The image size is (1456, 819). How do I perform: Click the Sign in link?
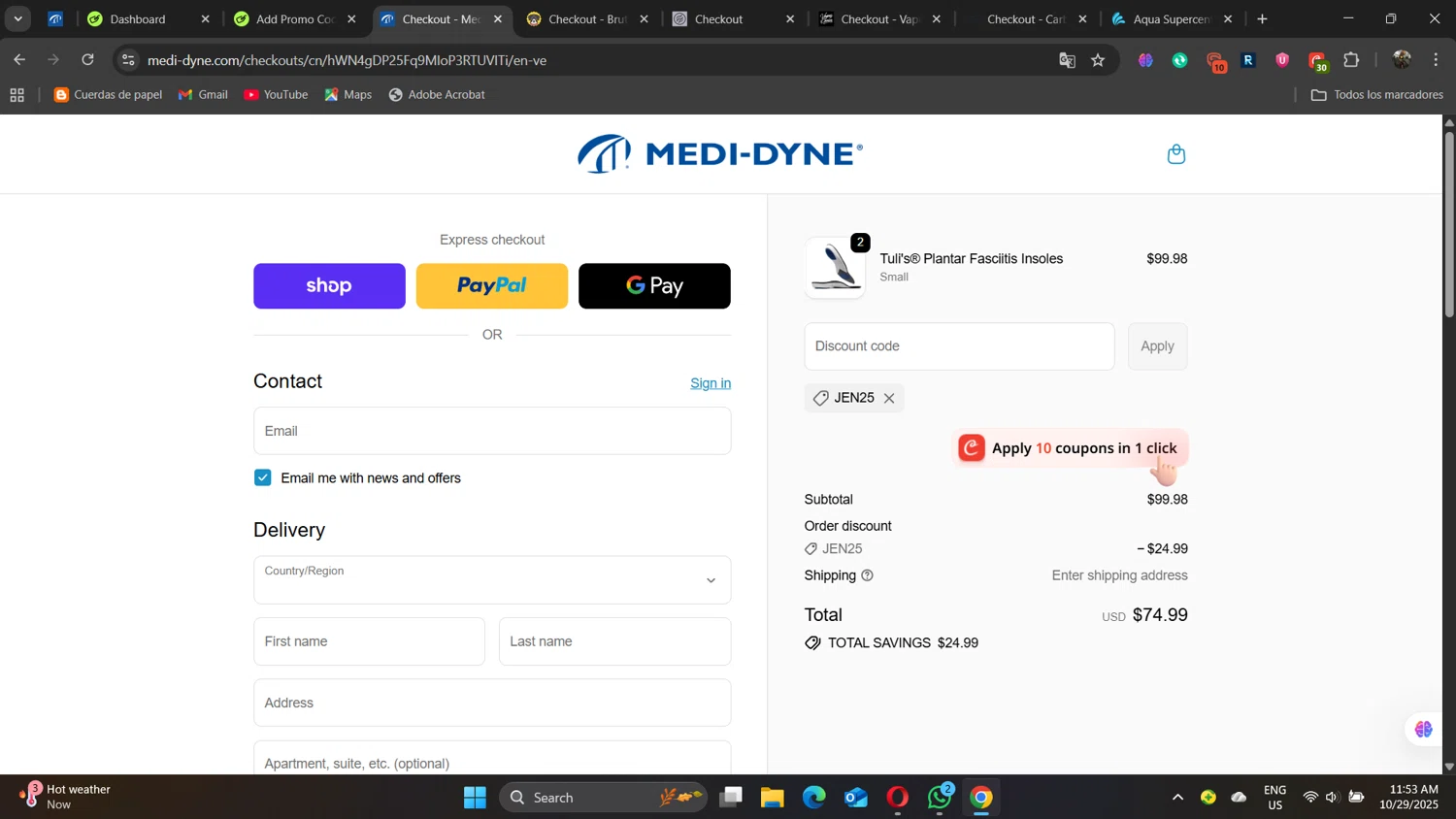pyautogui.click(x=711, y=383)
